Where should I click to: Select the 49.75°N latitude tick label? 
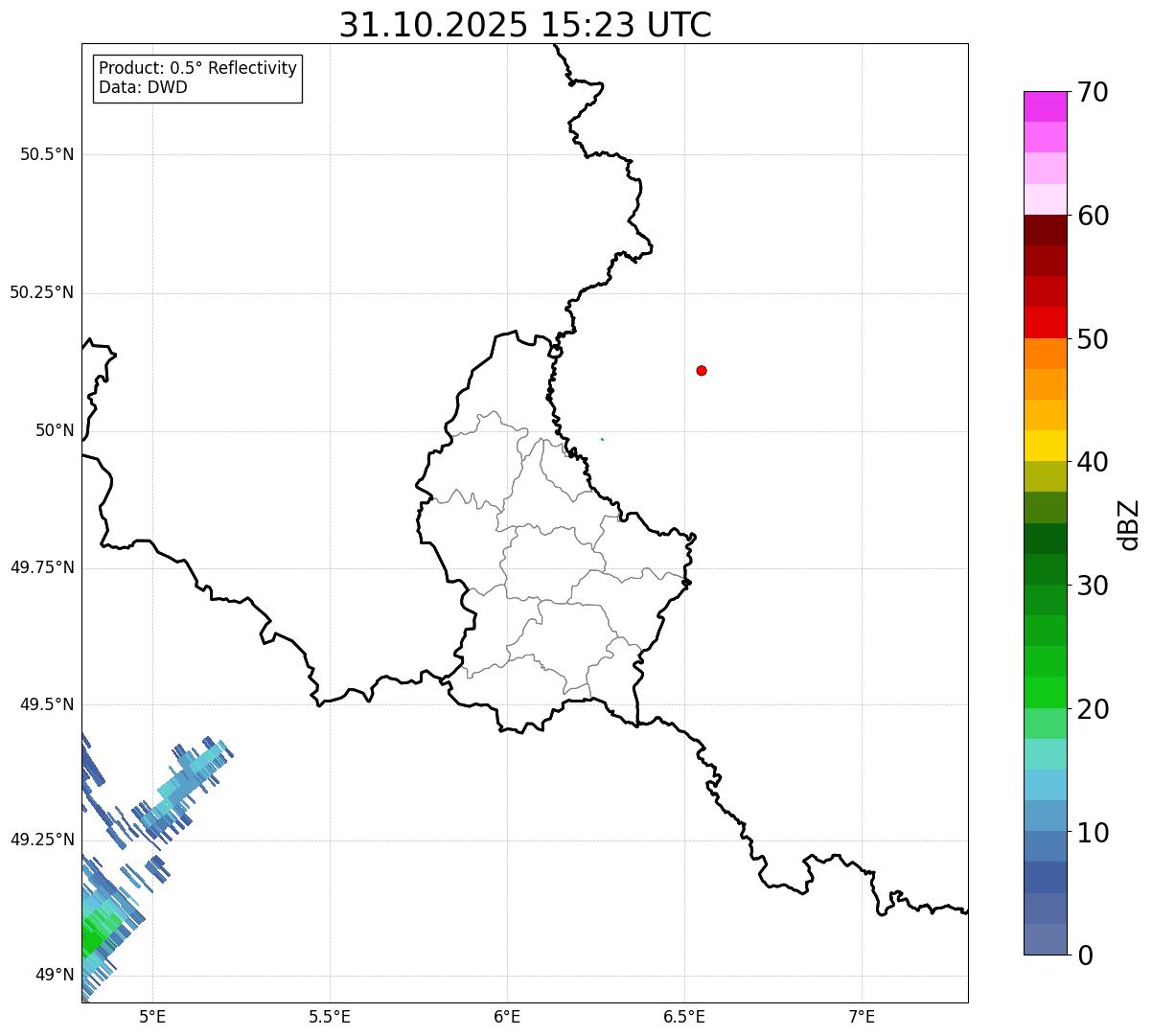[x=42, y=567]
